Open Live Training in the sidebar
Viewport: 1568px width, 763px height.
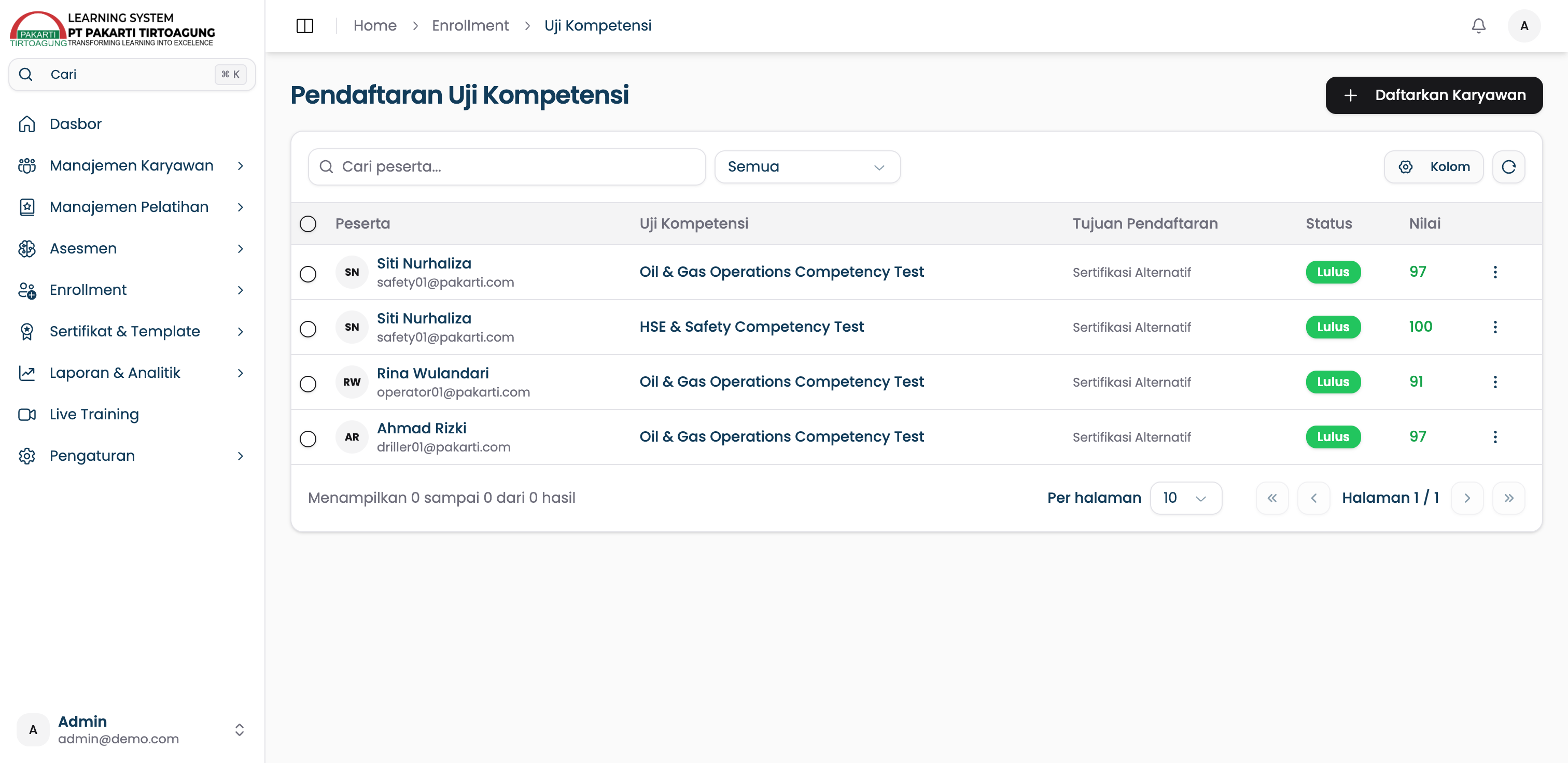pyautogui.click(x=132, y=414)
